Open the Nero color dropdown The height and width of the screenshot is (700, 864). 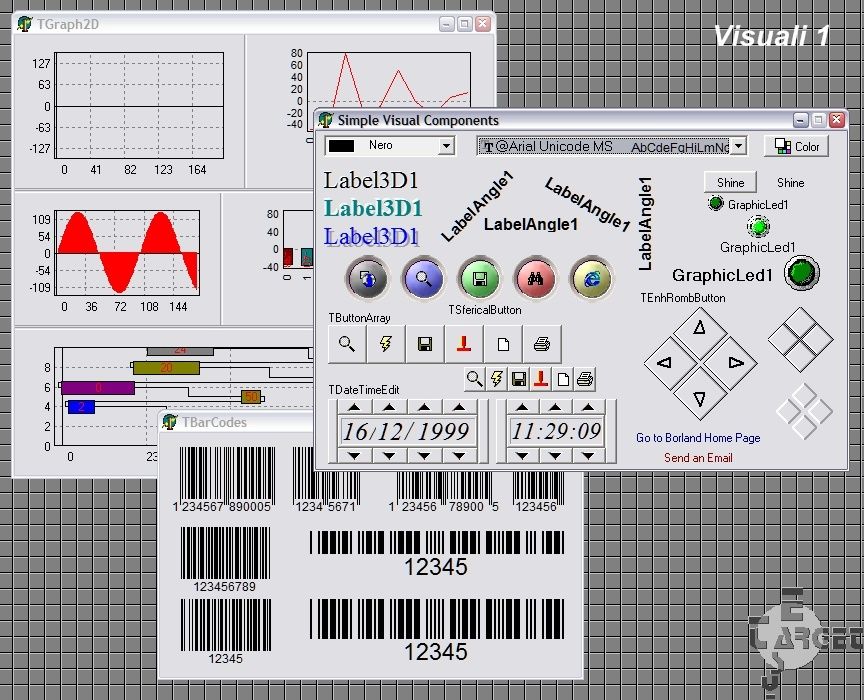coord(446,146)
